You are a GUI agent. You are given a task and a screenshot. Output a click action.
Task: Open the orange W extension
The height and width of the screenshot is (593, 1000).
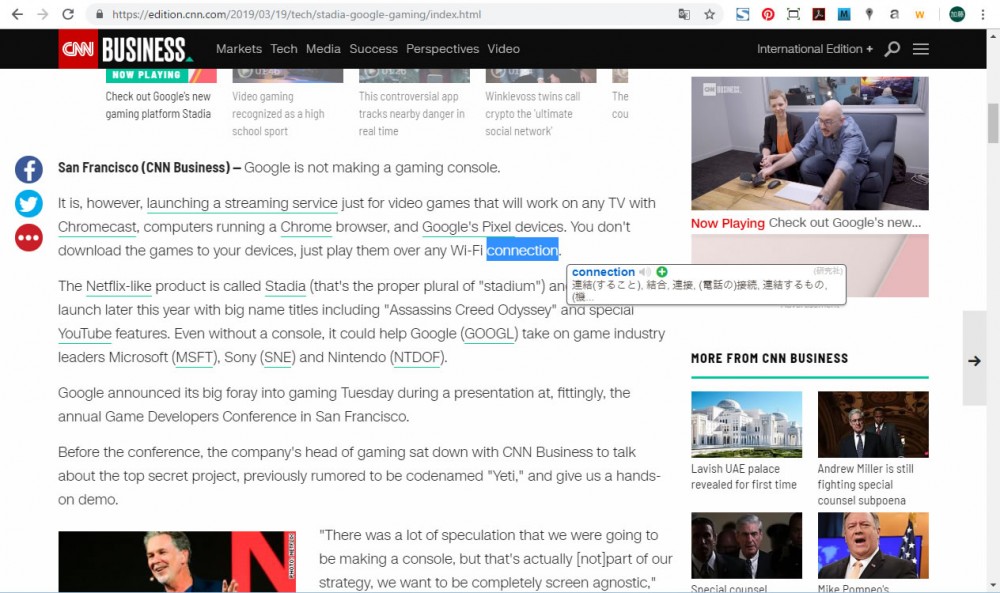coord(920,14)
